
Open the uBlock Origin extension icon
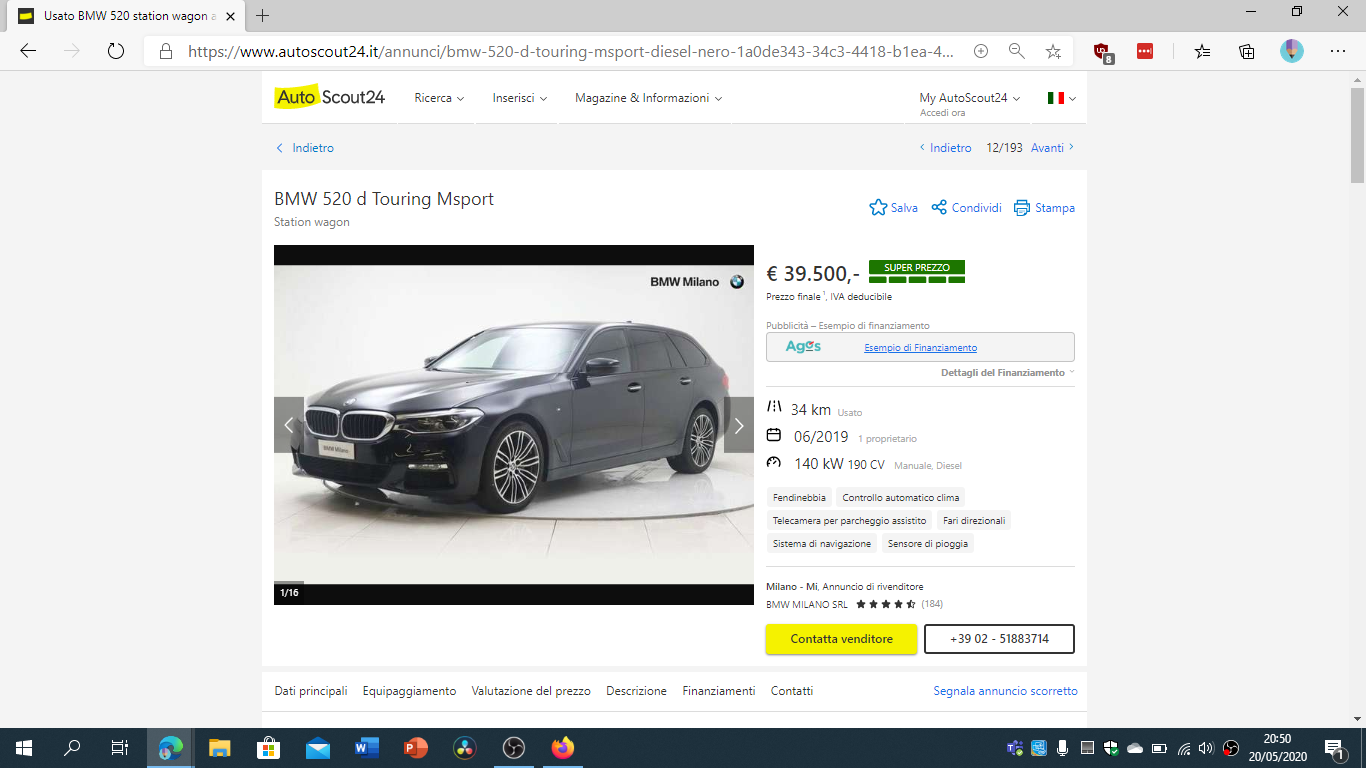[1103, 52]
